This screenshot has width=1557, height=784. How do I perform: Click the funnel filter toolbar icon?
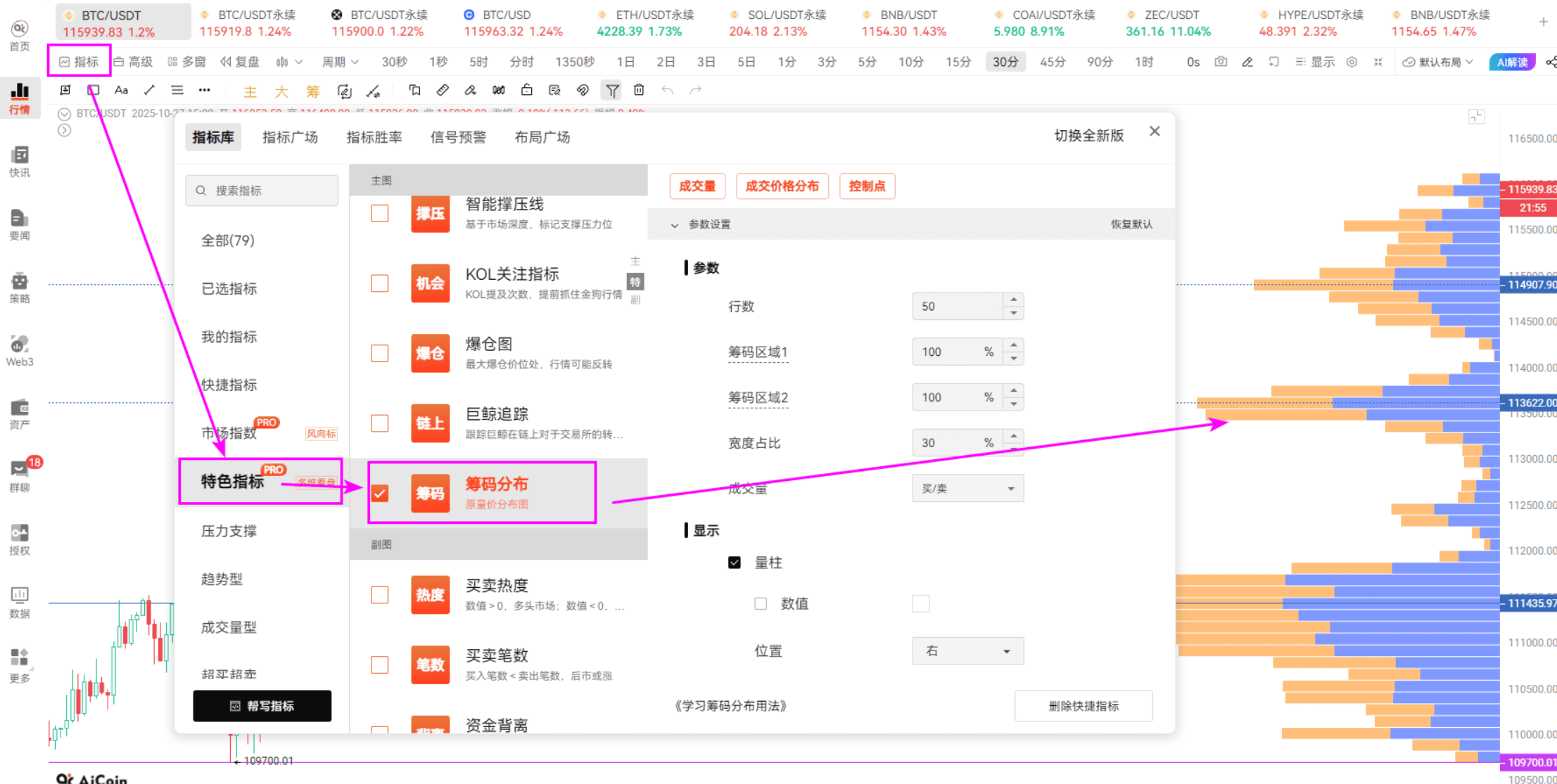point(612,90)
